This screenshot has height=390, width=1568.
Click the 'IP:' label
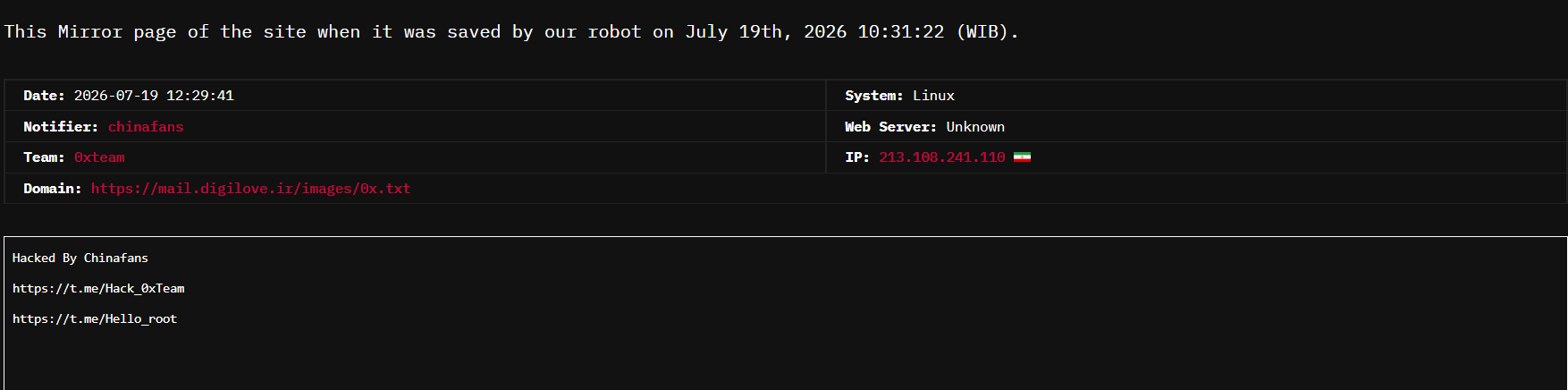(857, 157)
